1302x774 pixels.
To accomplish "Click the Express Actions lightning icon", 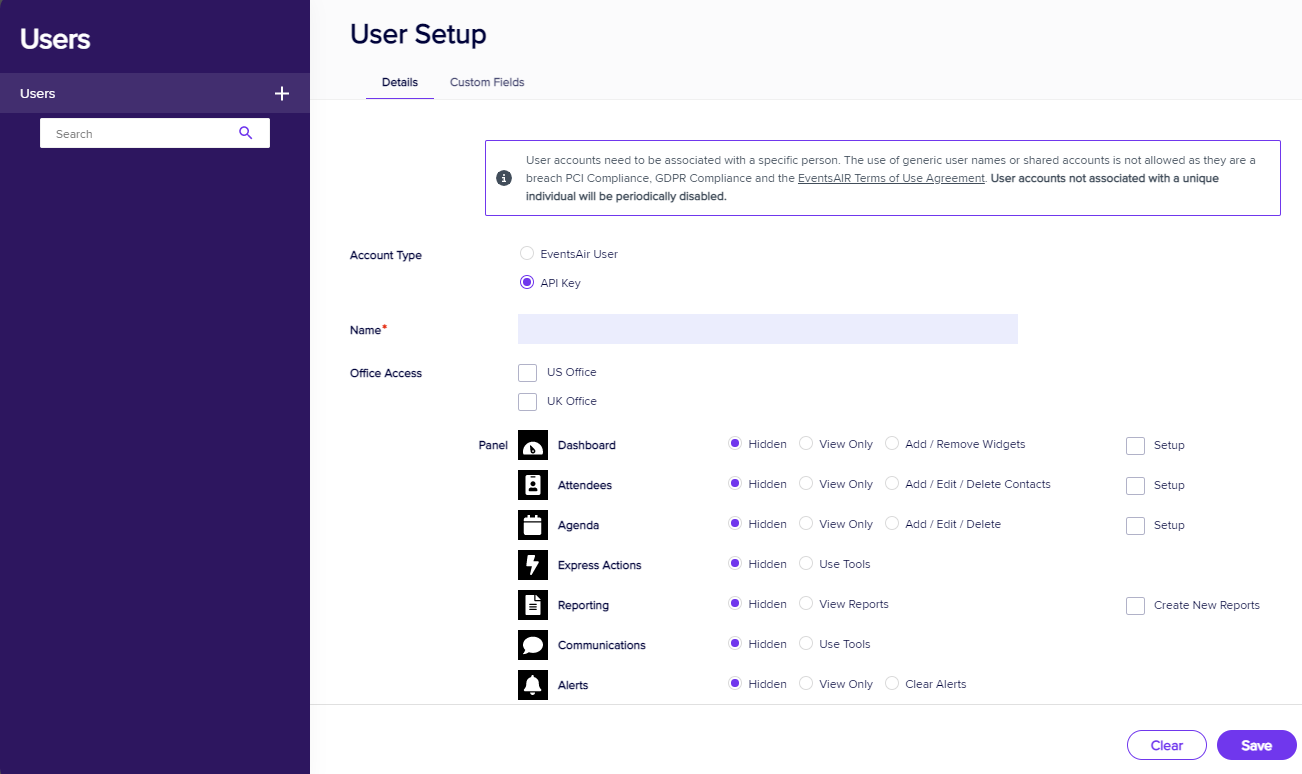I will click(533, 565).
